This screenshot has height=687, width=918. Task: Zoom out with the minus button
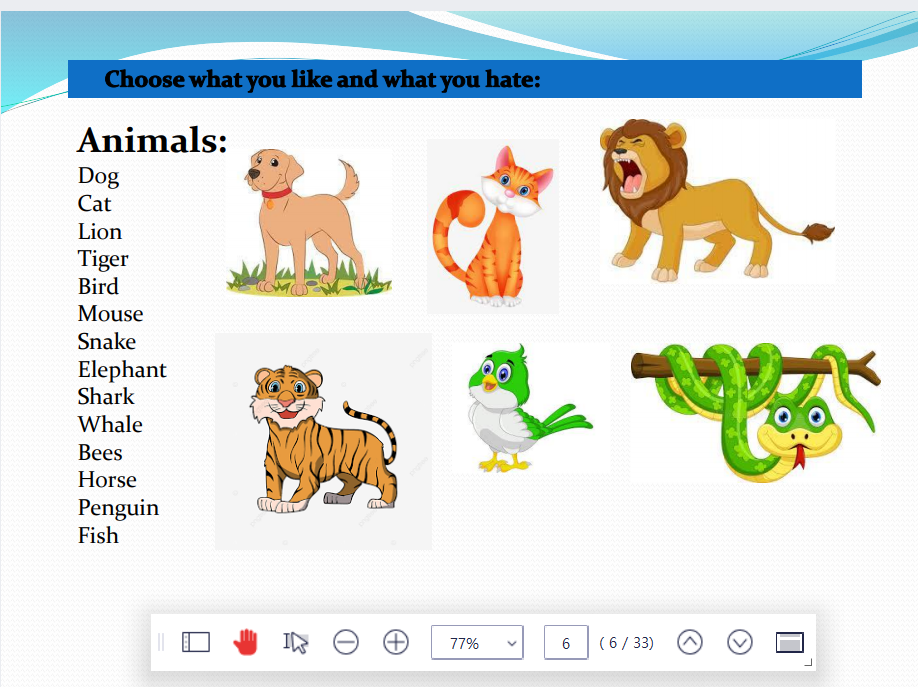346,642
